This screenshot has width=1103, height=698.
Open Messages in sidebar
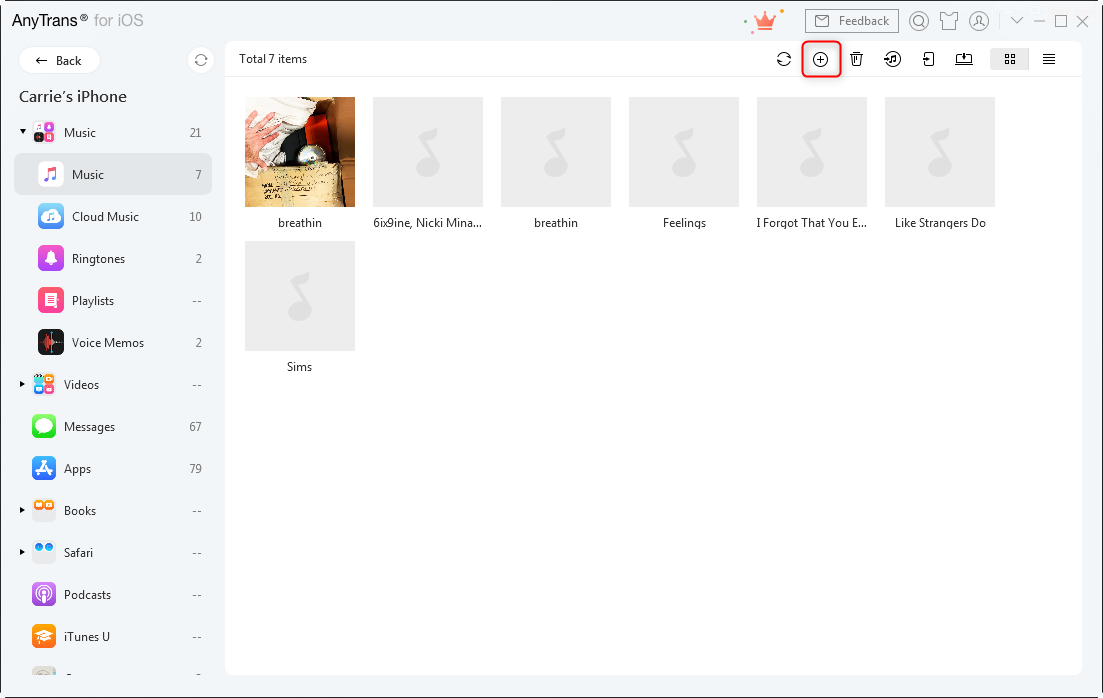point(113,426)
